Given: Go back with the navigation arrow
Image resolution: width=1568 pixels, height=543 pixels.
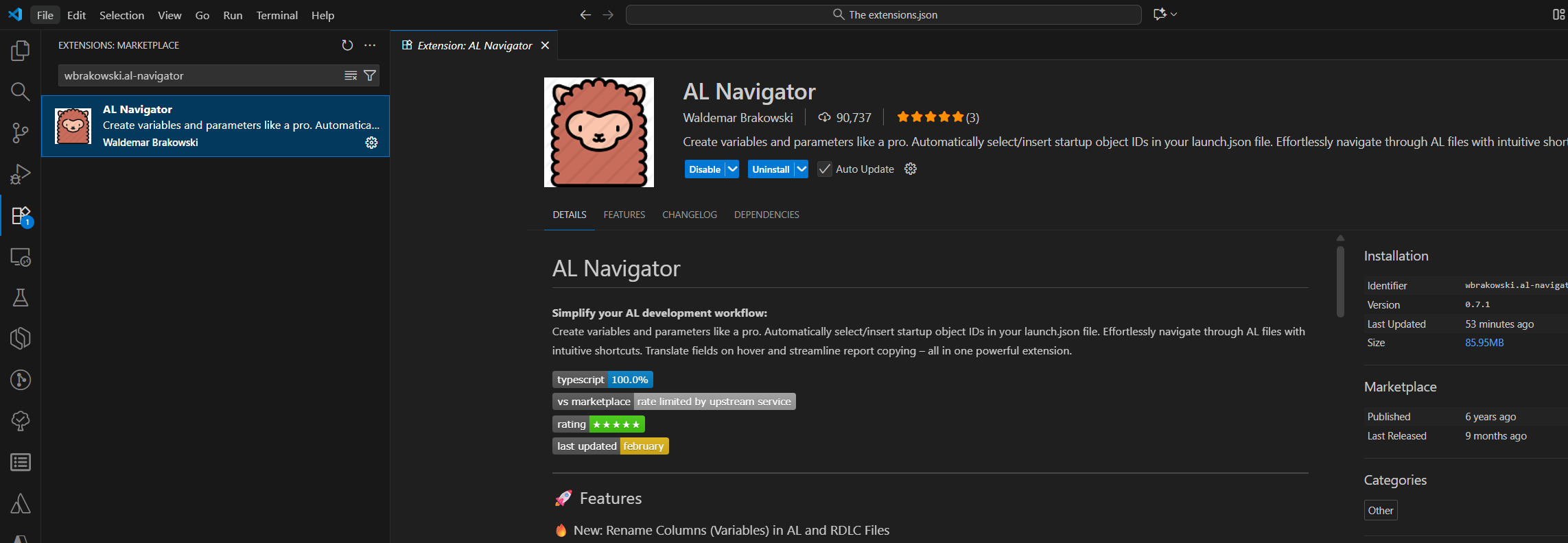Looking at the screenshot, I should tap(585, 14).
